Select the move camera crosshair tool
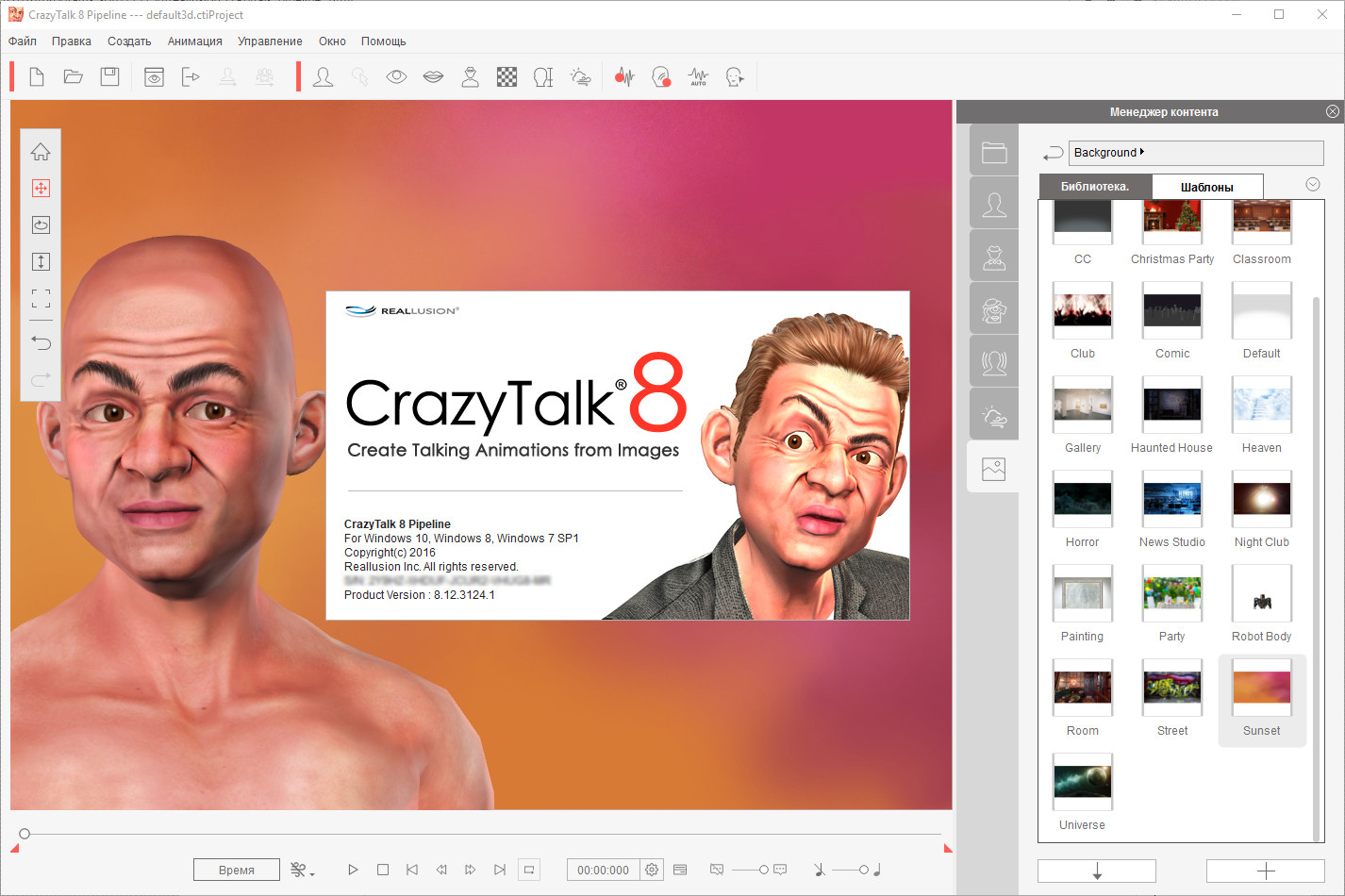 [x=41, y=189]
